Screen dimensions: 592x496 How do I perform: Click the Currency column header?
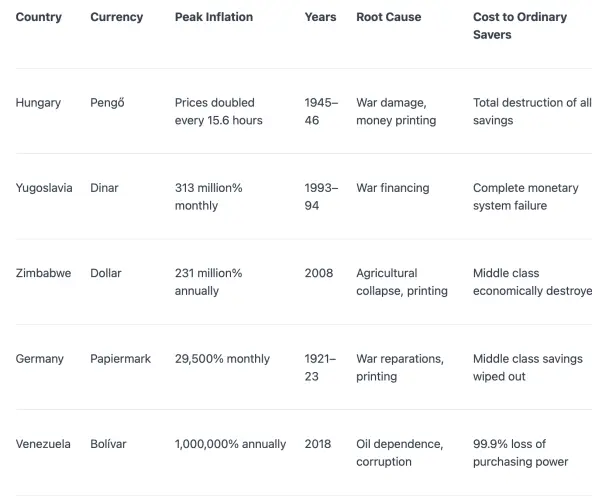coord(117,17)
